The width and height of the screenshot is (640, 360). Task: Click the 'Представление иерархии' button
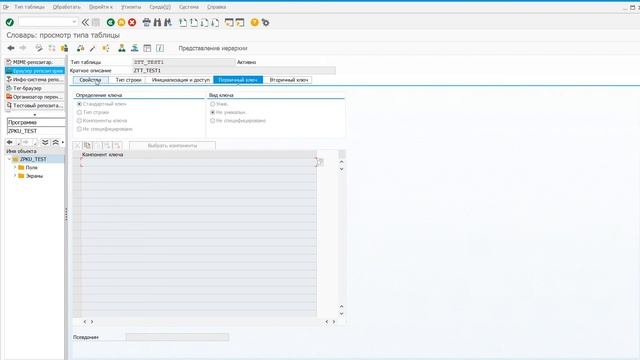tap(213, 48)
